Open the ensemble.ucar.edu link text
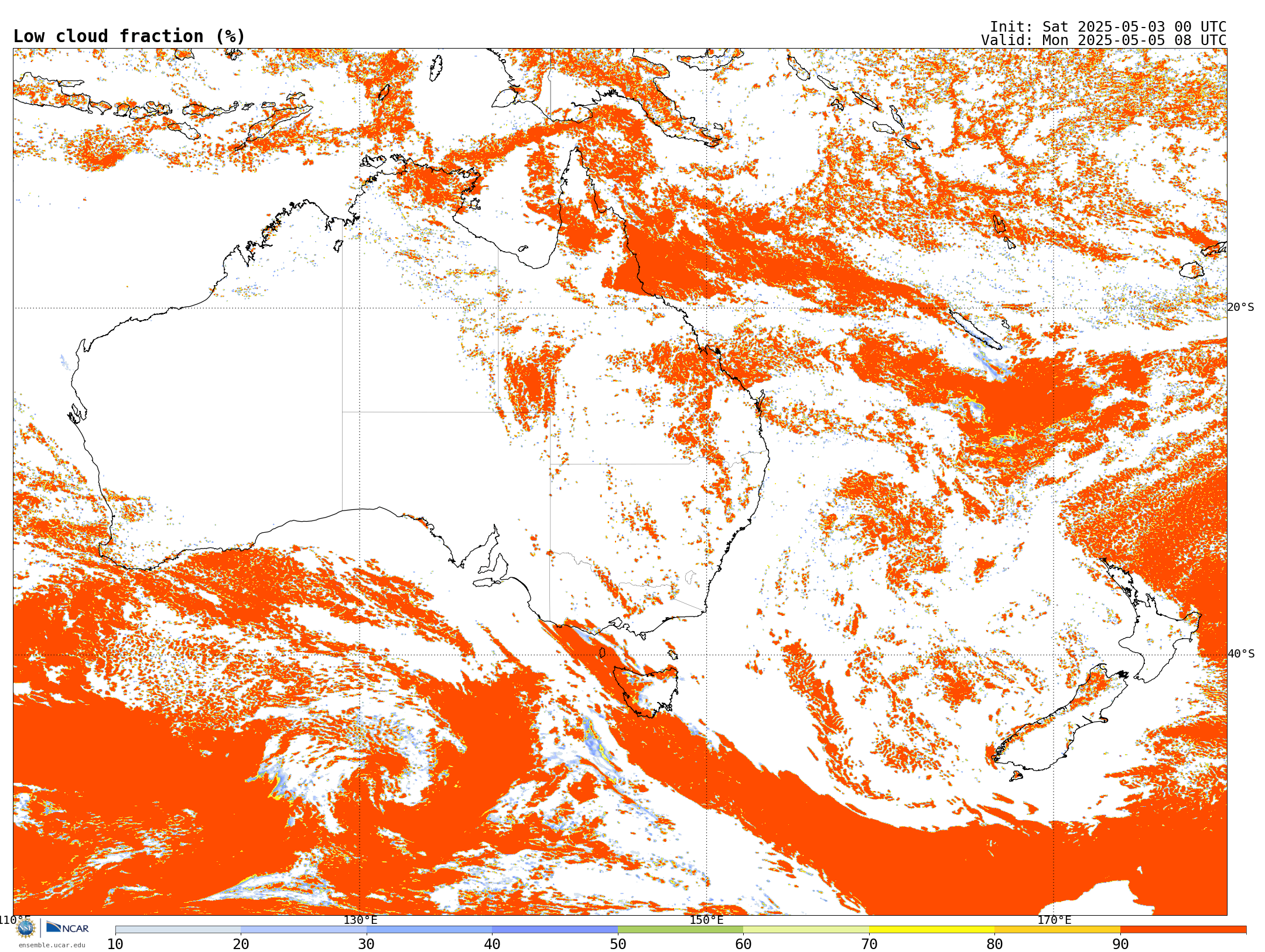The image size is (1265, 952). tap(52, 945)
